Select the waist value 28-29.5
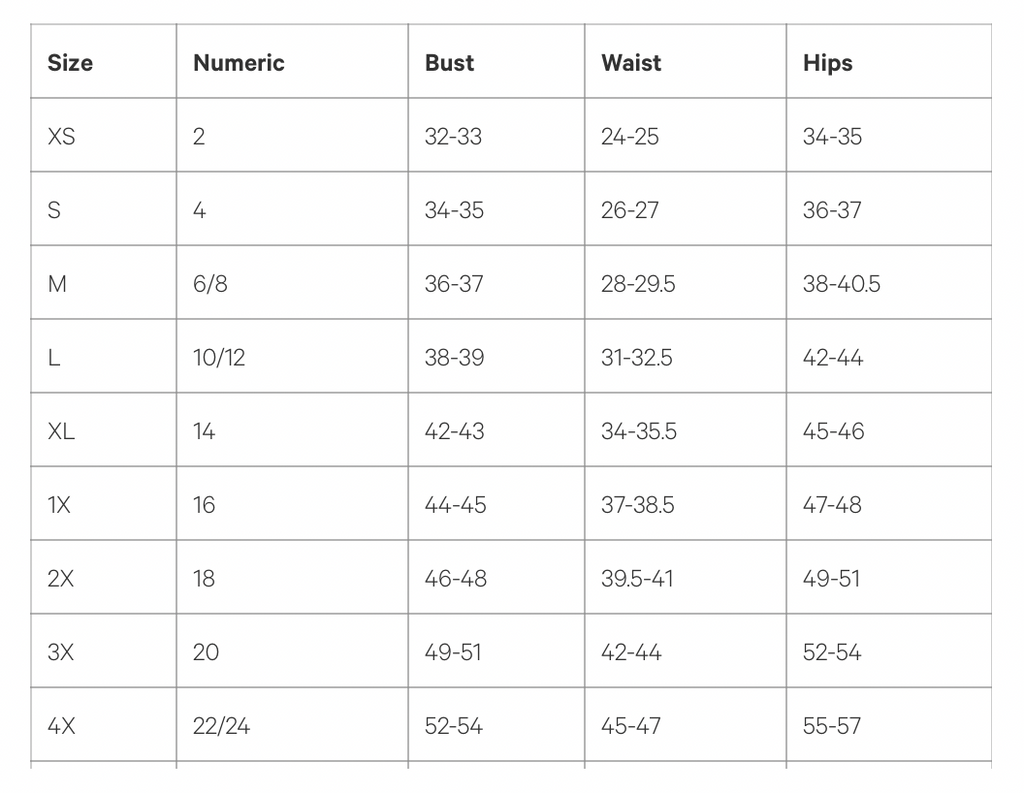This screenshot has height=793, width=1024. pyautogui.click(x=638, y=284)
